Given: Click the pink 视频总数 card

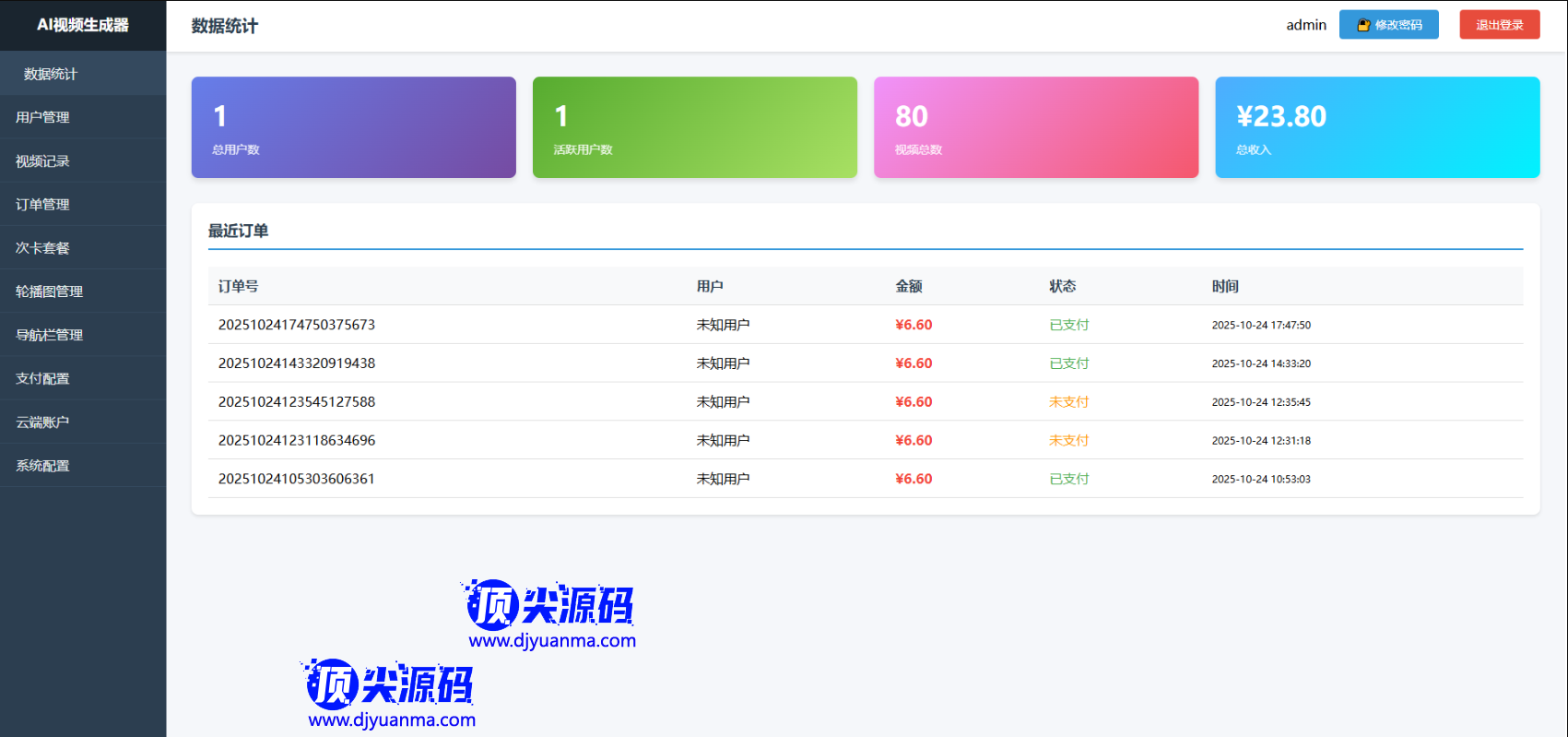Looking at the screenshot, I should pos(1035,127).
